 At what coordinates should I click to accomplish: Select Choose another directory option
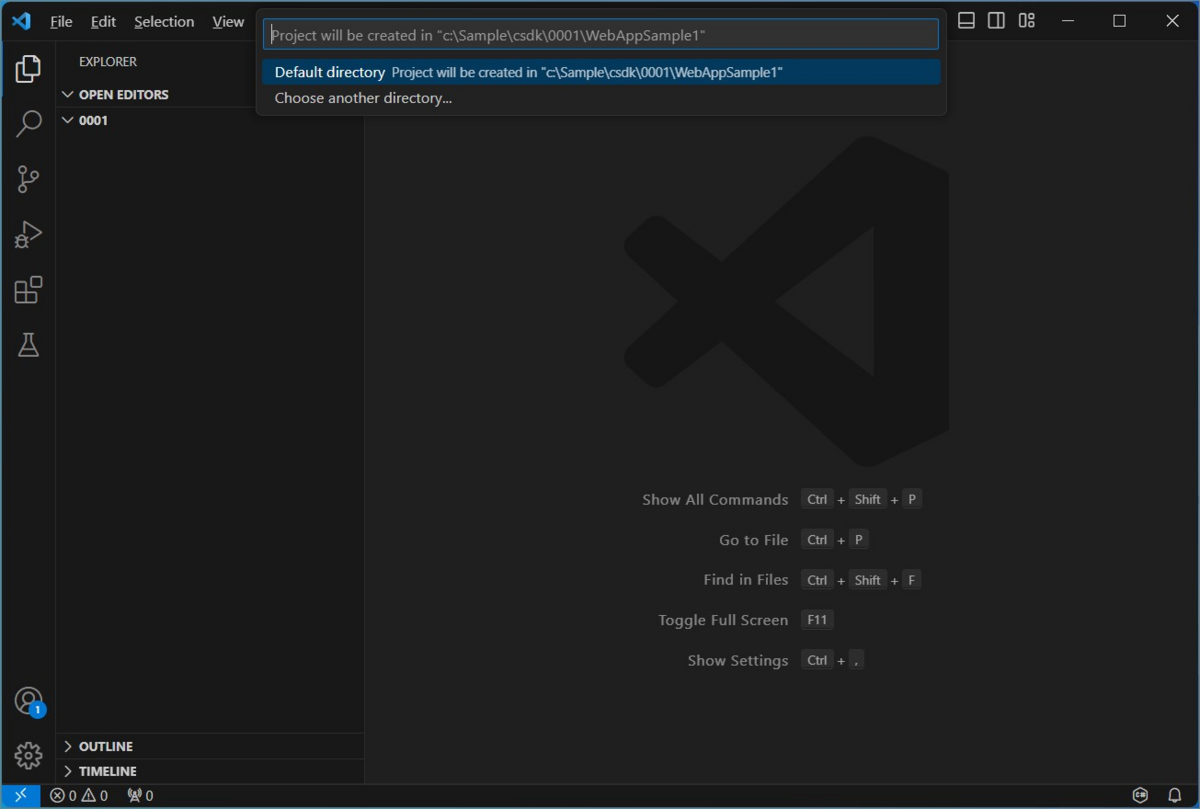(601, 98)
